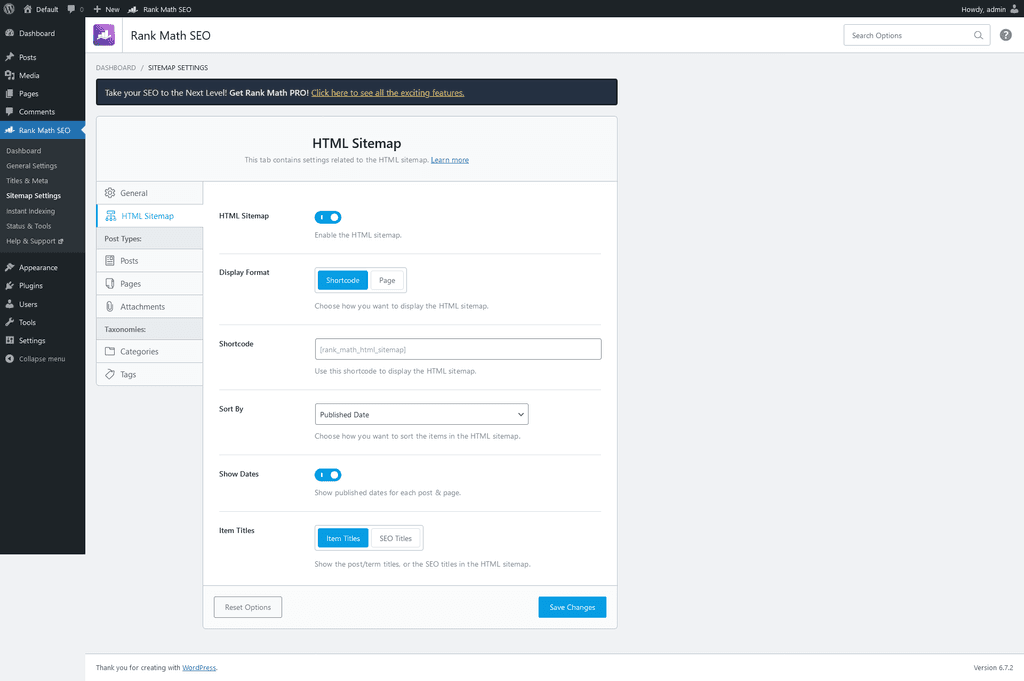Open the Users menu
Screen dimensions: 1024x681
[x=42, y=304]
